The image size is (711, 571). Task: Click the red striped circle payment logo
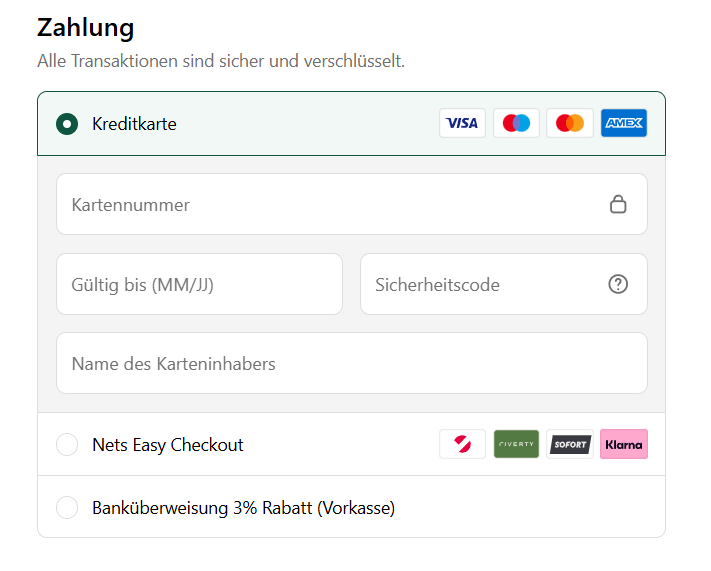462,444
